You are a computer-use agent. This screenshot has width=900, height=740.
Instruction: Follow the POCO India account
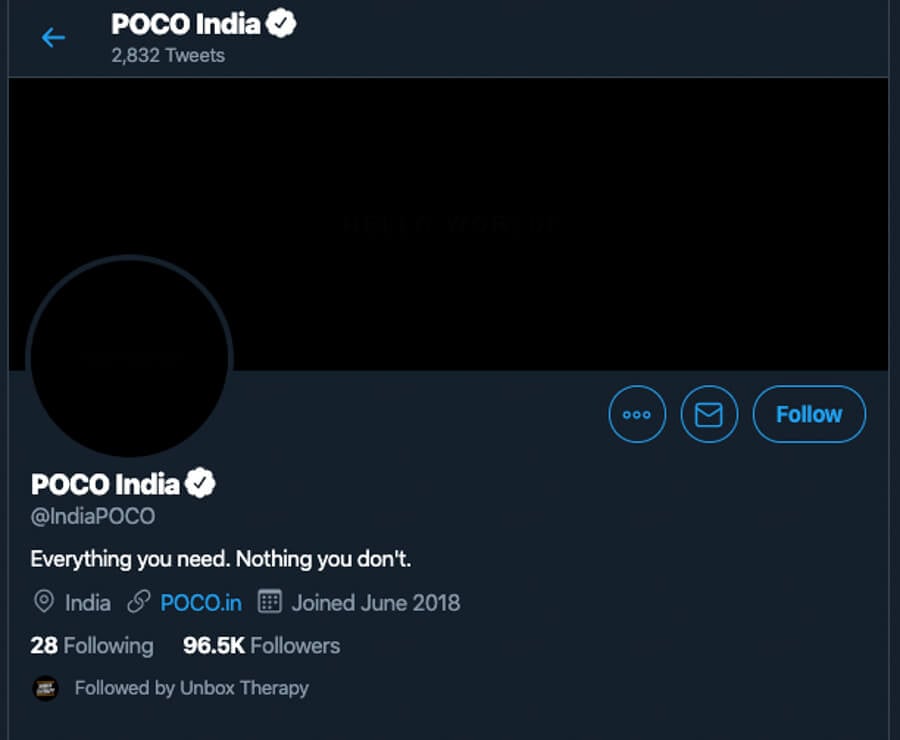(809, 414)
